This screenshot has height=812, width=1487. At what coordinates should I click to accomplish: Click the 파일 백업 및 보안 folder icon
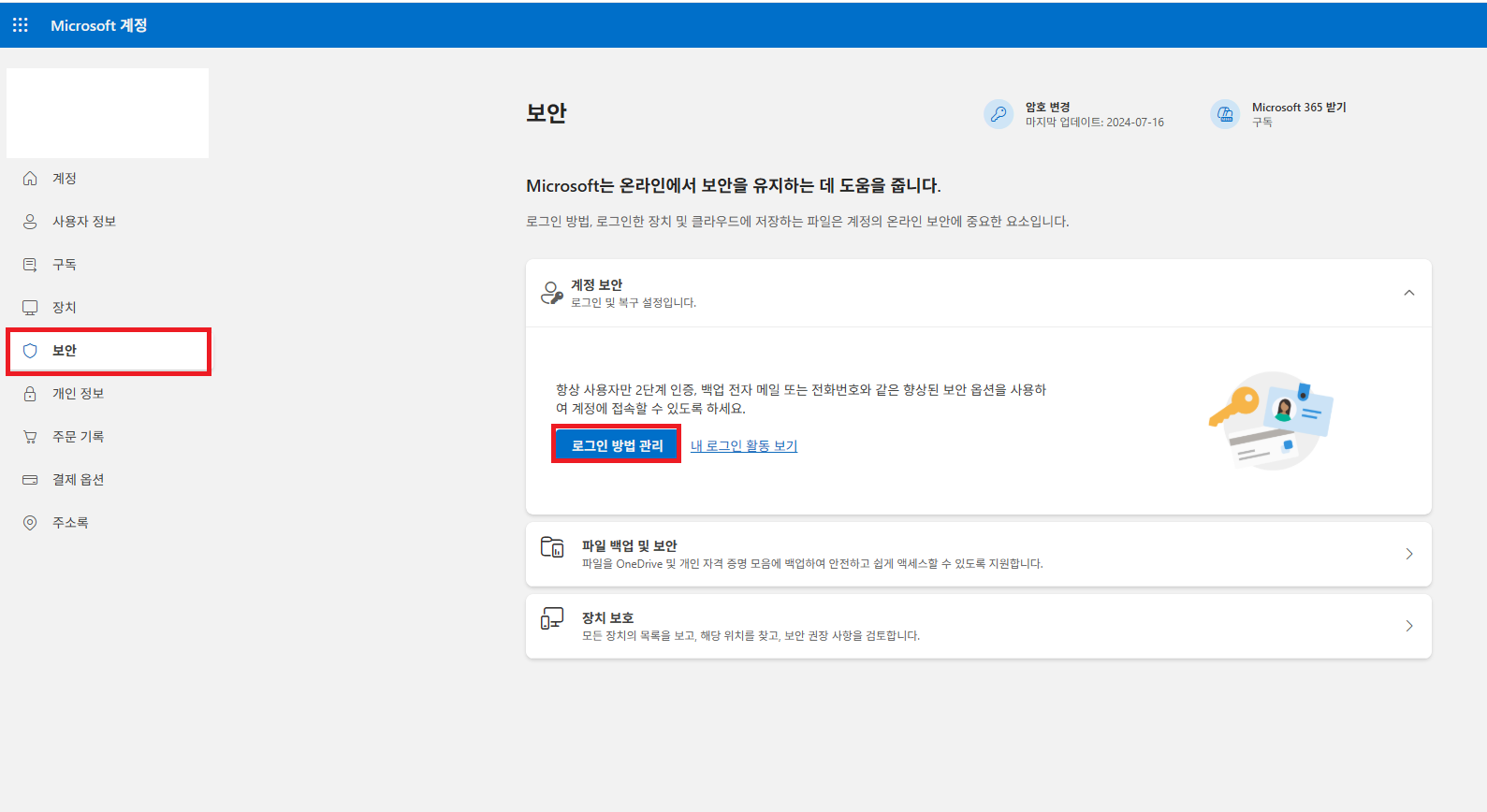(552, 547)
